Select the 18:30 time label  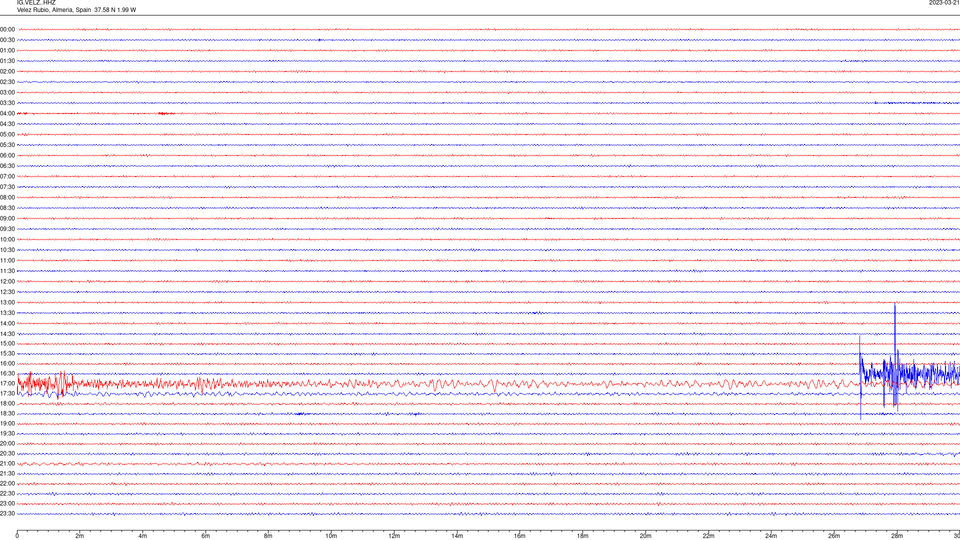coord(7,414)
